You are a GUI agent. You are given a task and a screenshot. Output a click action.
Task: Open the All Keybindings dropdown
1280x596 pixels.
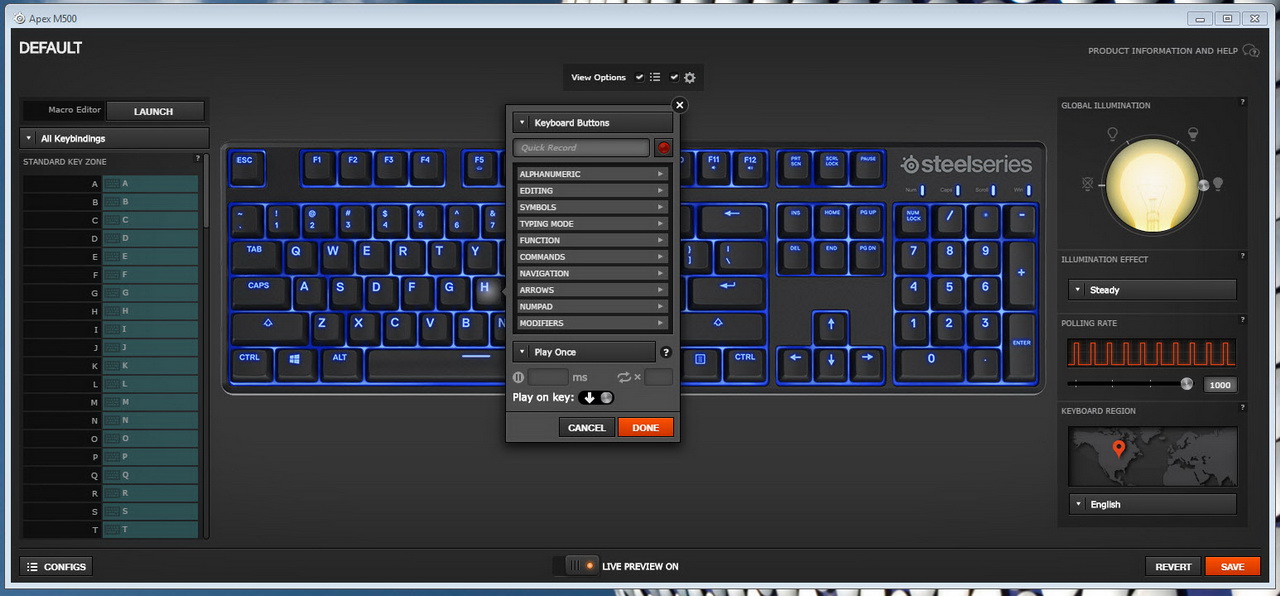(114, 138)
